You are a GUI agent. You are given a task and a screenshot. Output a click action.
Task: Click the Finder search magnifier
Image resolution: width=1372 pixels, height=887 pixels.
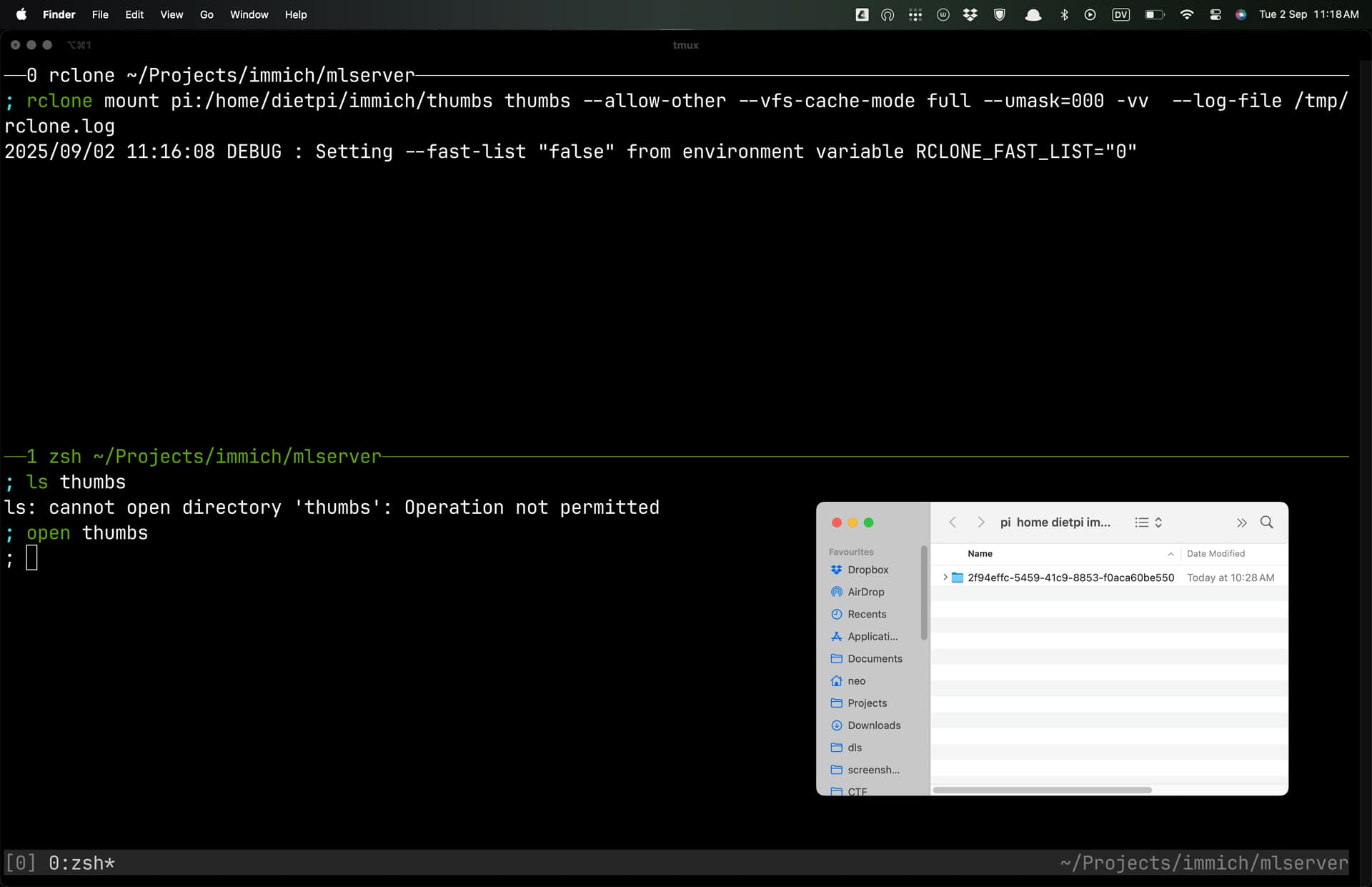(1267, 522)
